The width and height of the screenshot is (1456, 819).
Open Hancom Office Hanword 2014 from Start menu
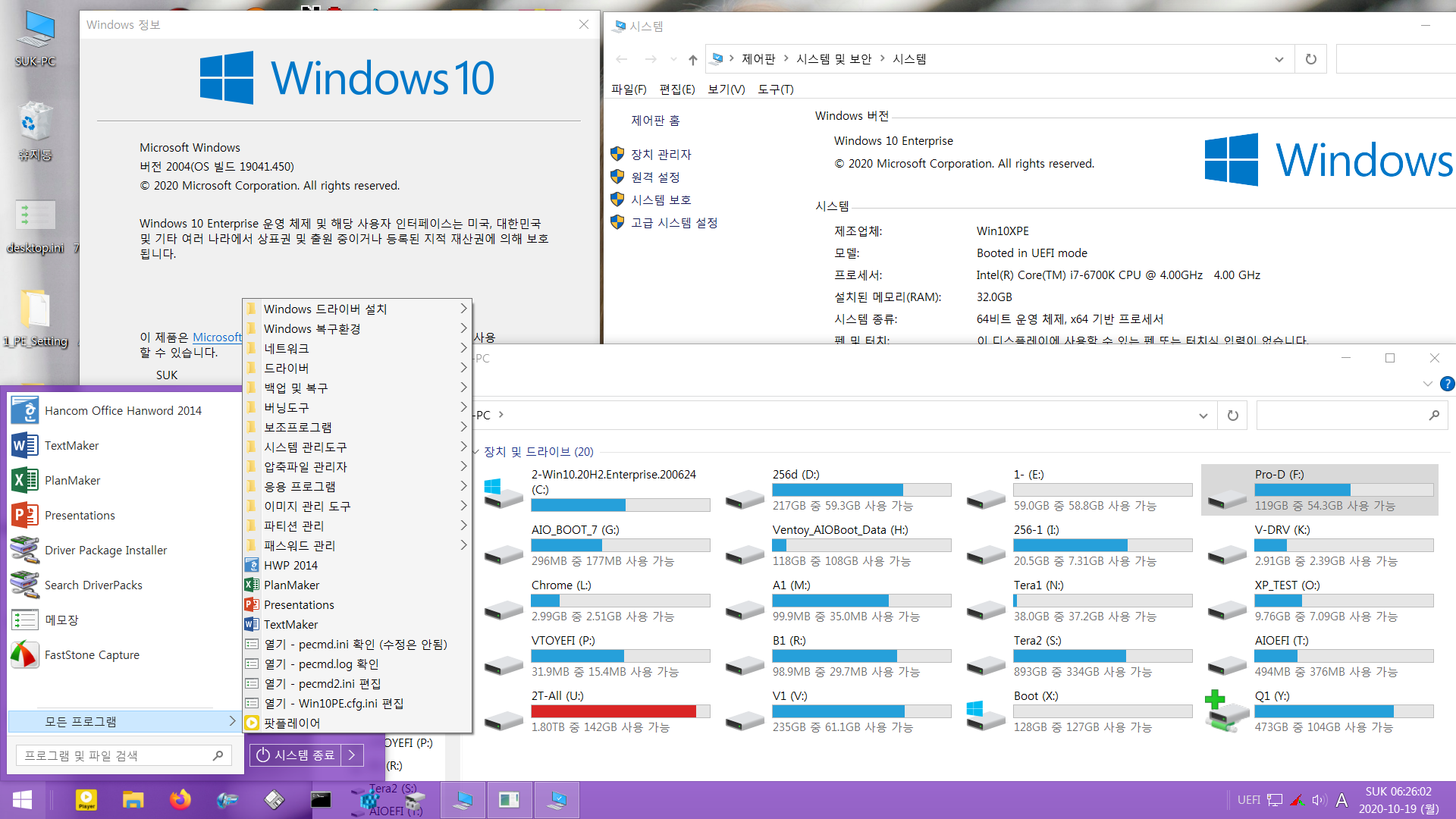(x=125, y=410)
